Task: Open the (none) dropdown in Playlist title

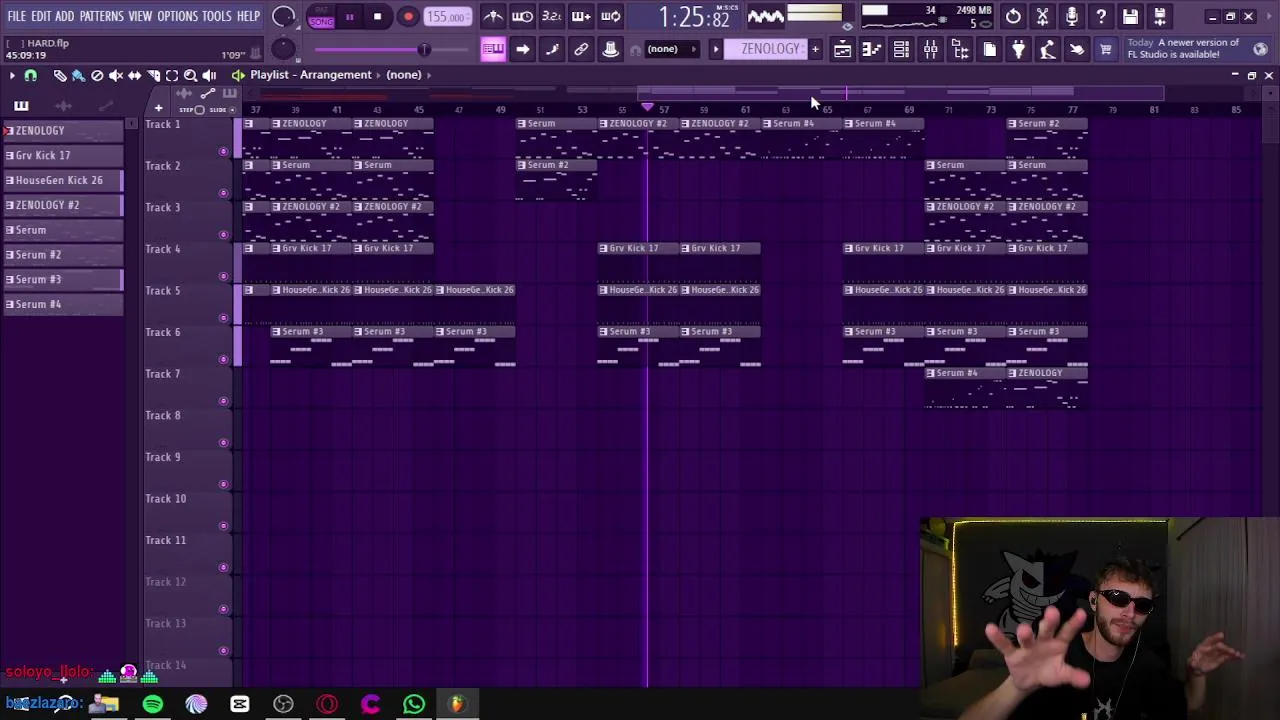Action: pos(404,75)
